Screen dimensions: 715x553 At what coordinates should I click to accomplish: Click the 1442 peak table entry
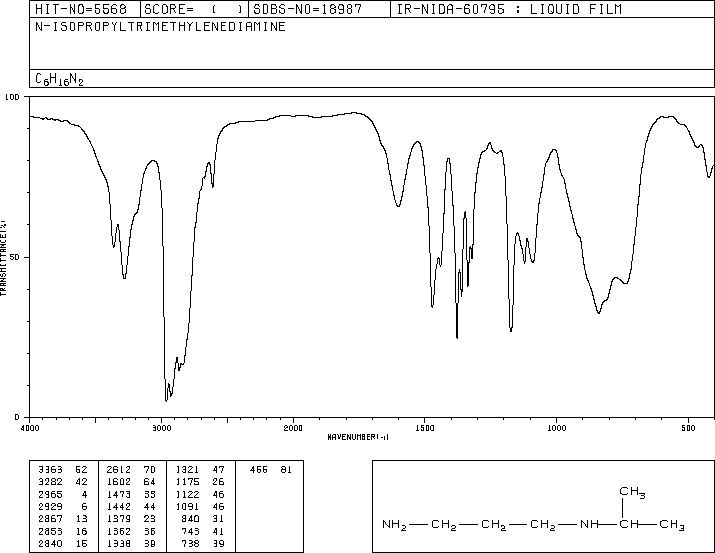(131, 506)
